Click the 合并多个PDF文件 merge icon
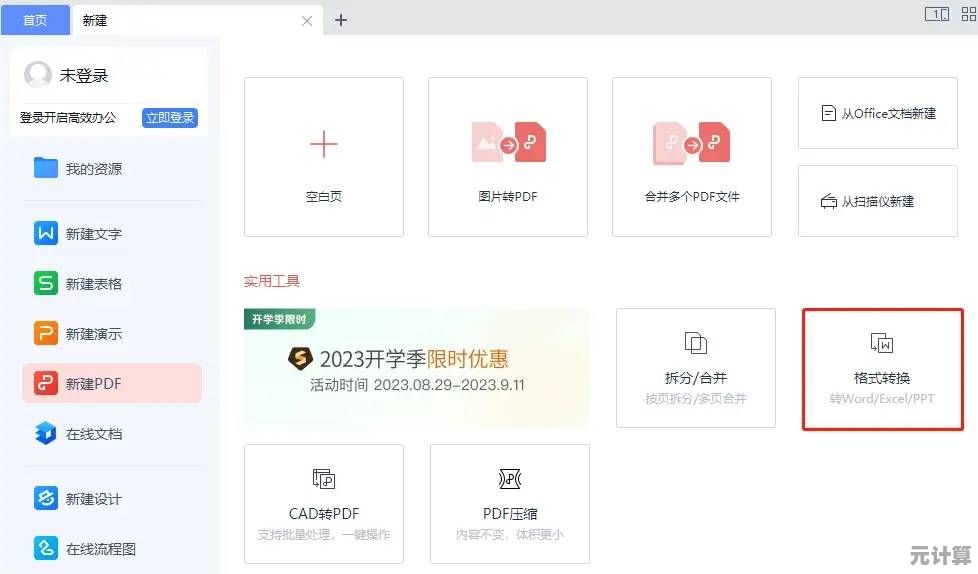978x574 pixels. click(x=691, y=143)
